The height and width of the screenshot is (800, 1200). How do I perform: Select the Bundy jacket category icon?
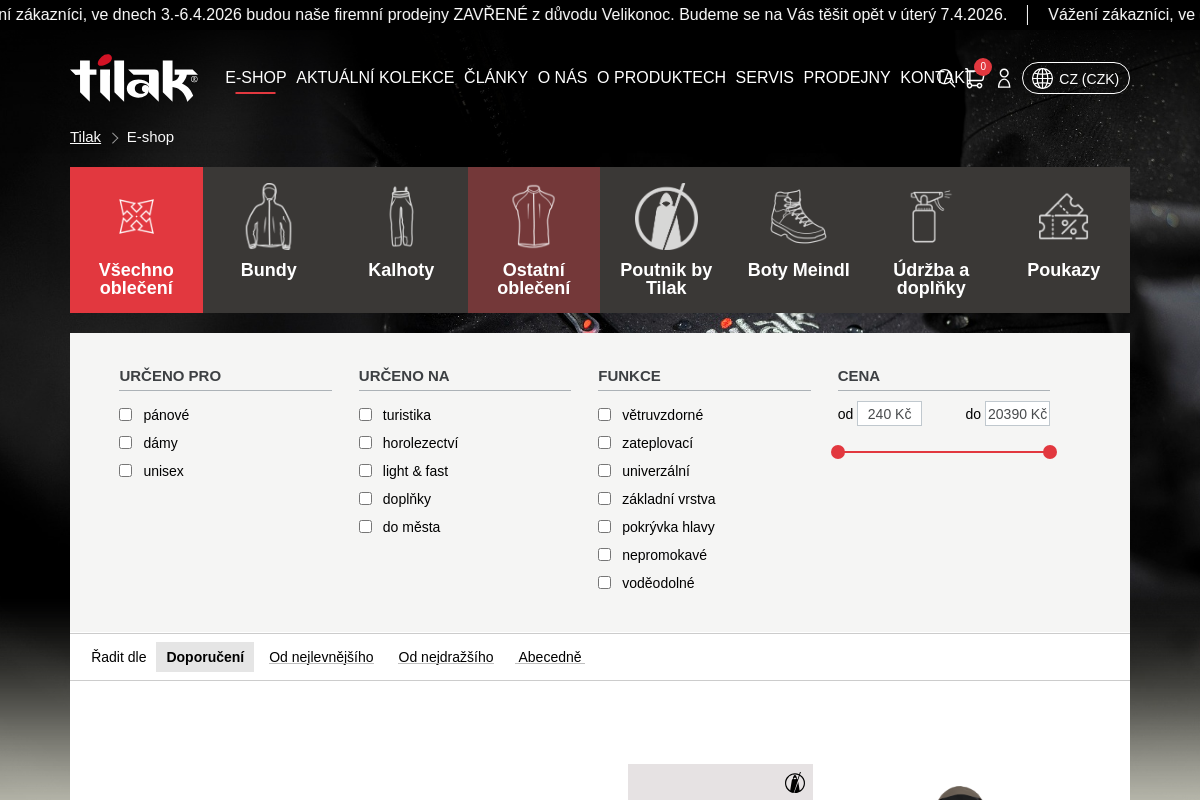tap(268, 217)
